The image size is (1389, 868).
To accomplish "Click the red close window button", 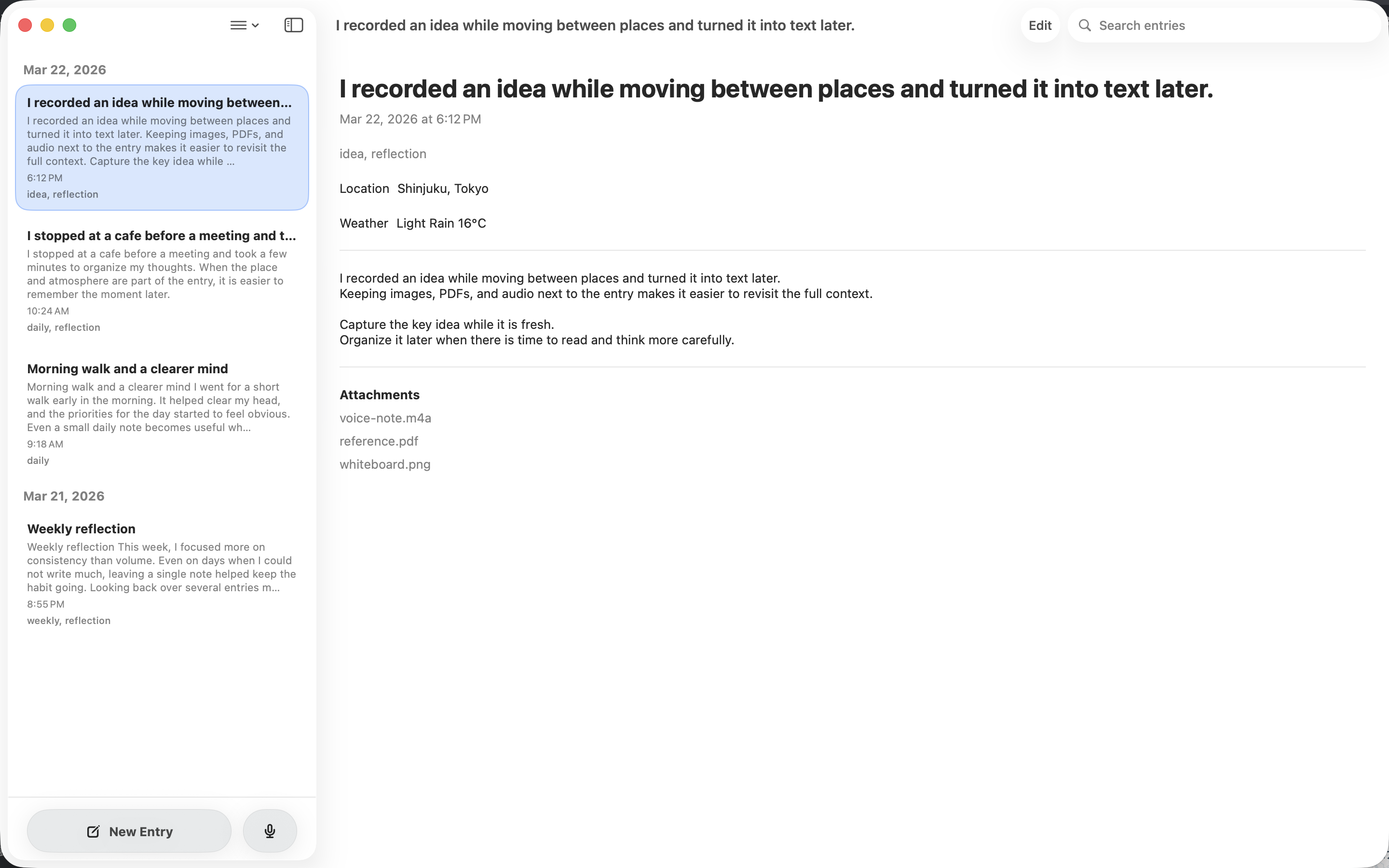I will click(x=25, y=25).
